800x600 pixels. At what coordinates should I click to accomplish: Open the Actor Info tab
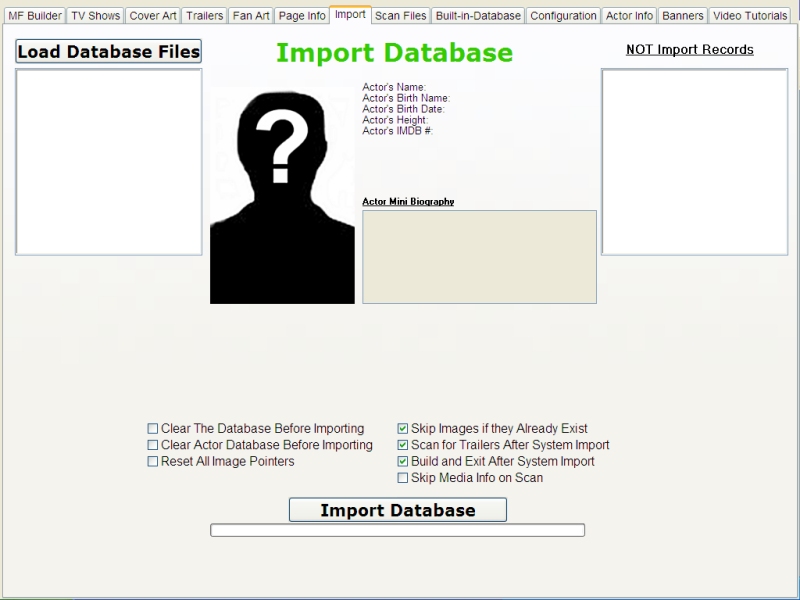(628, 15)
